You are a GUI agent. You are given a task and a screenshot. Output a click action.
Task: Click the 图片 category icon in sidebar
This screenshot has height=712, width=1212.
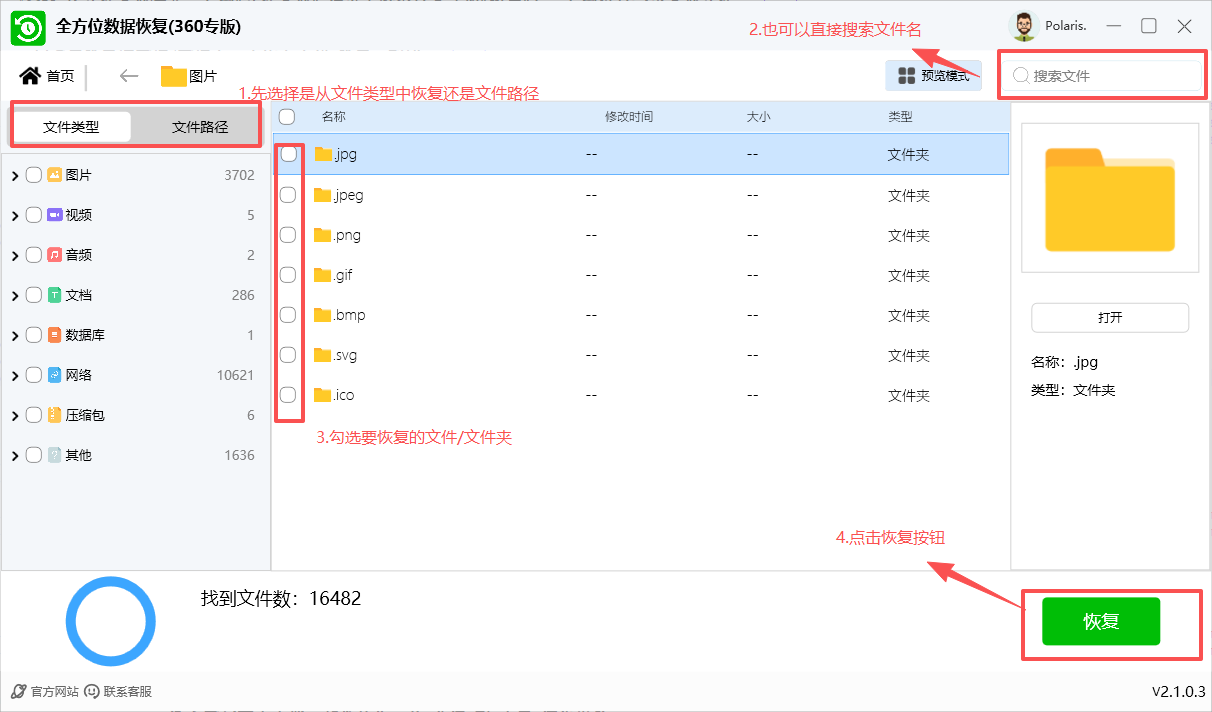click(55, 174)
